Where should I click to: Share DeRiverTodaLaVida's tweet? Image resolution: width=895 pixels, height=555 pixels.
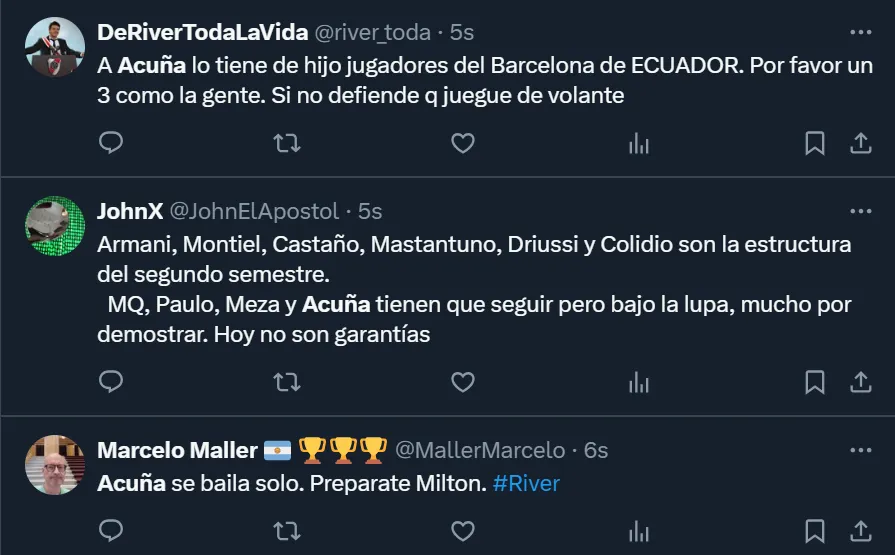(x=860, y=144)
